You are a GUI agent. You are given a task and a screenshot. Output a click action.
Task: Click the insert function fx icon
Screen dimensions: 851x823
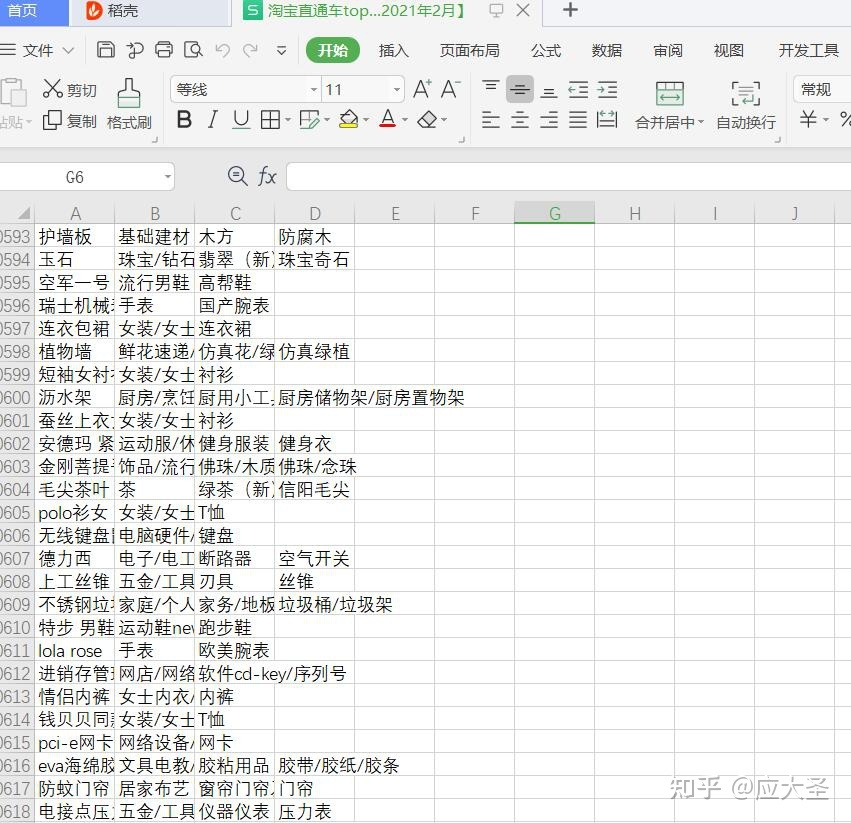(267, 176)
